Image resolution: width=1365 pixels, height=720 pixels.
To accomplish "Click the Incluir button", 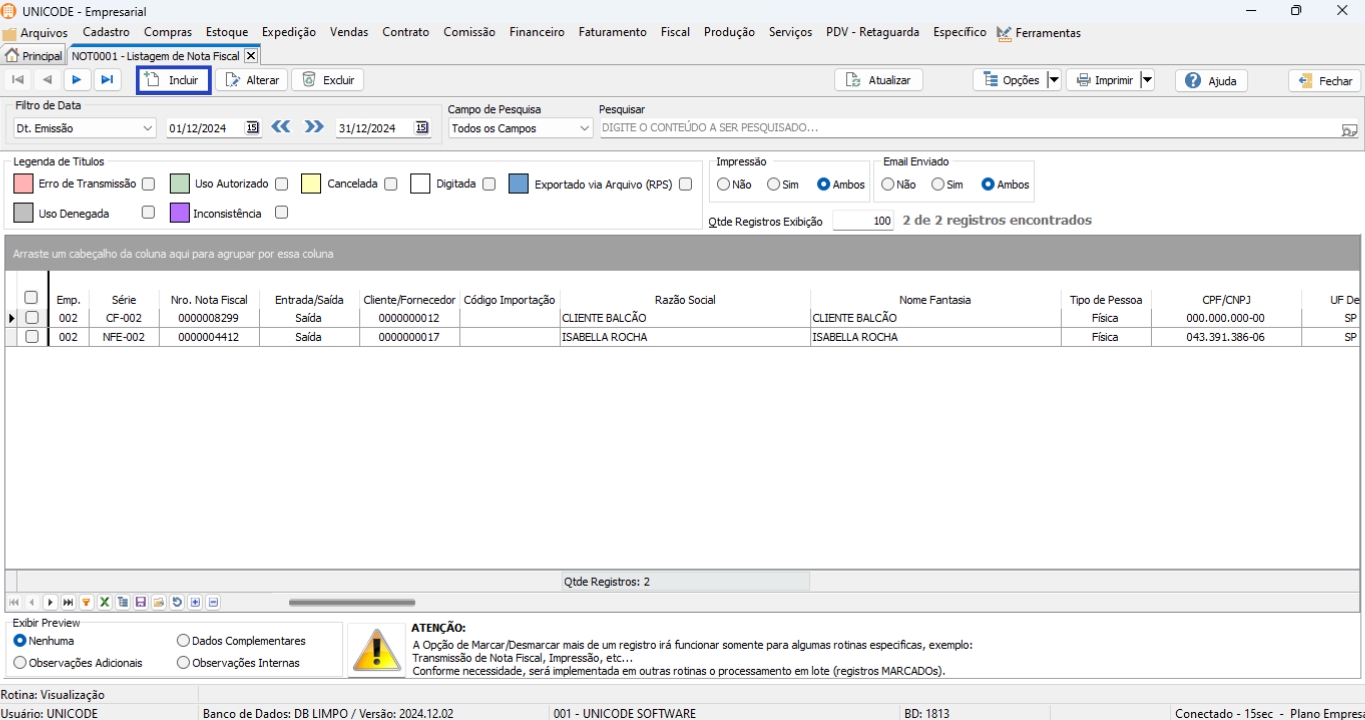I will tap(173, 80).
